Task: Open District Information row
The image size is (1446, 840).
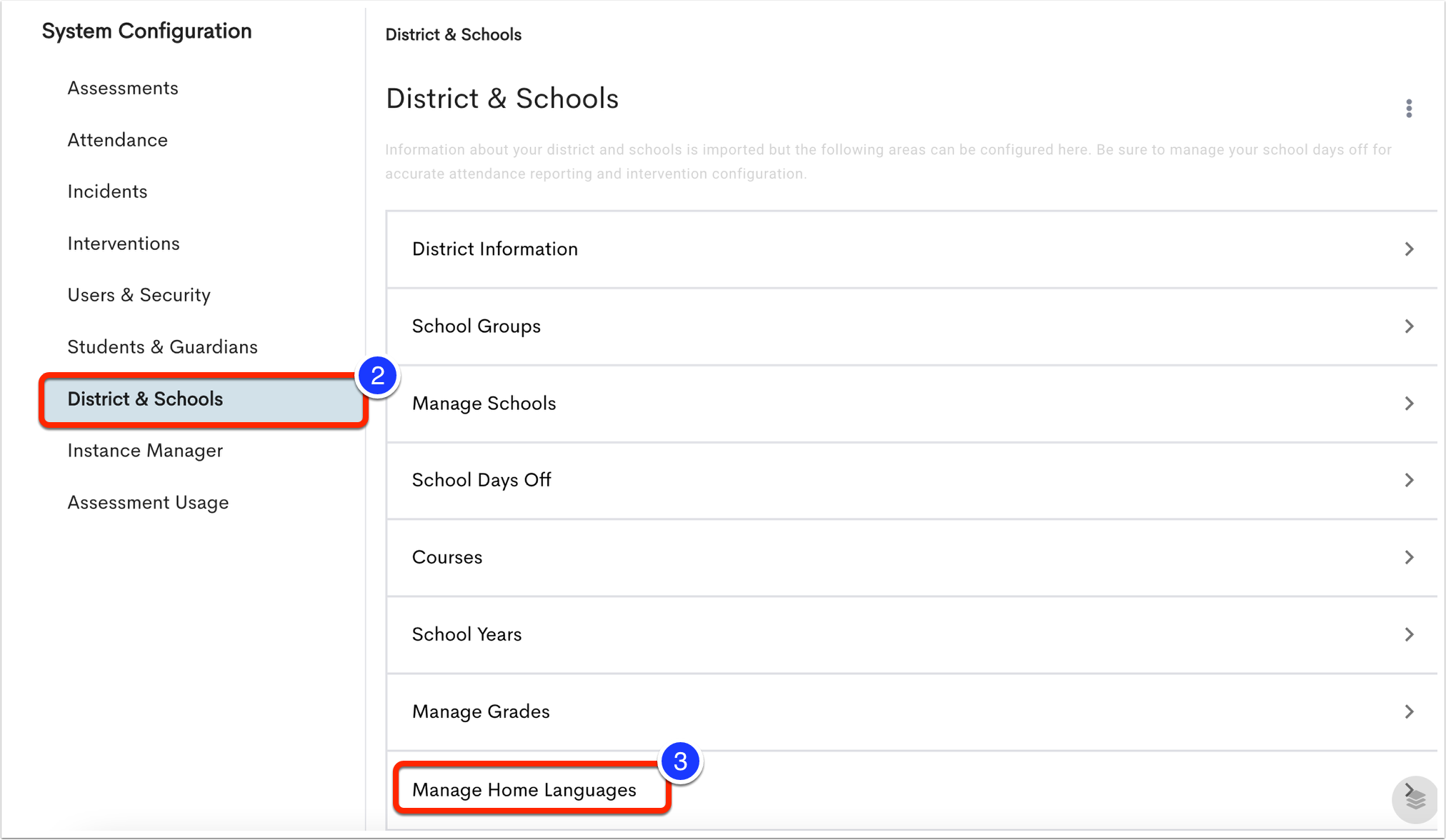Action: pyautogui.click(x=912, y=249)
